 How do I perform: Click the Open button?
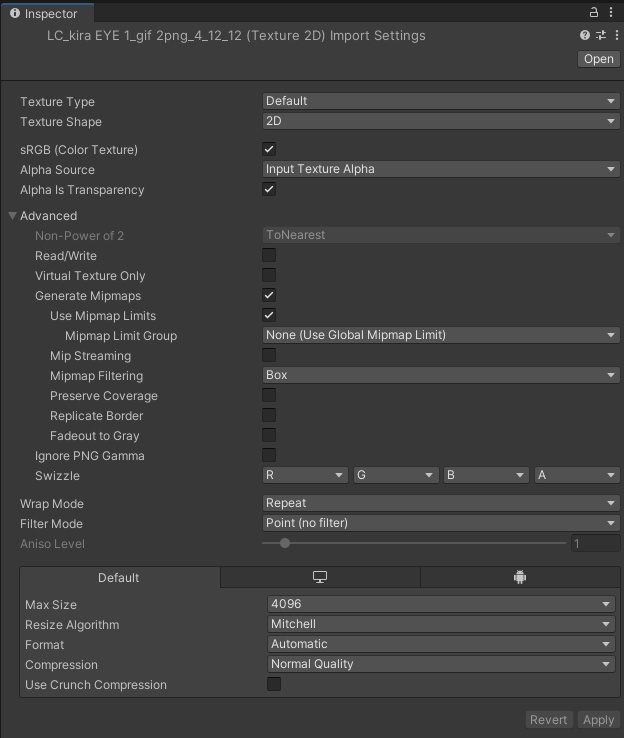pos(598,59)
